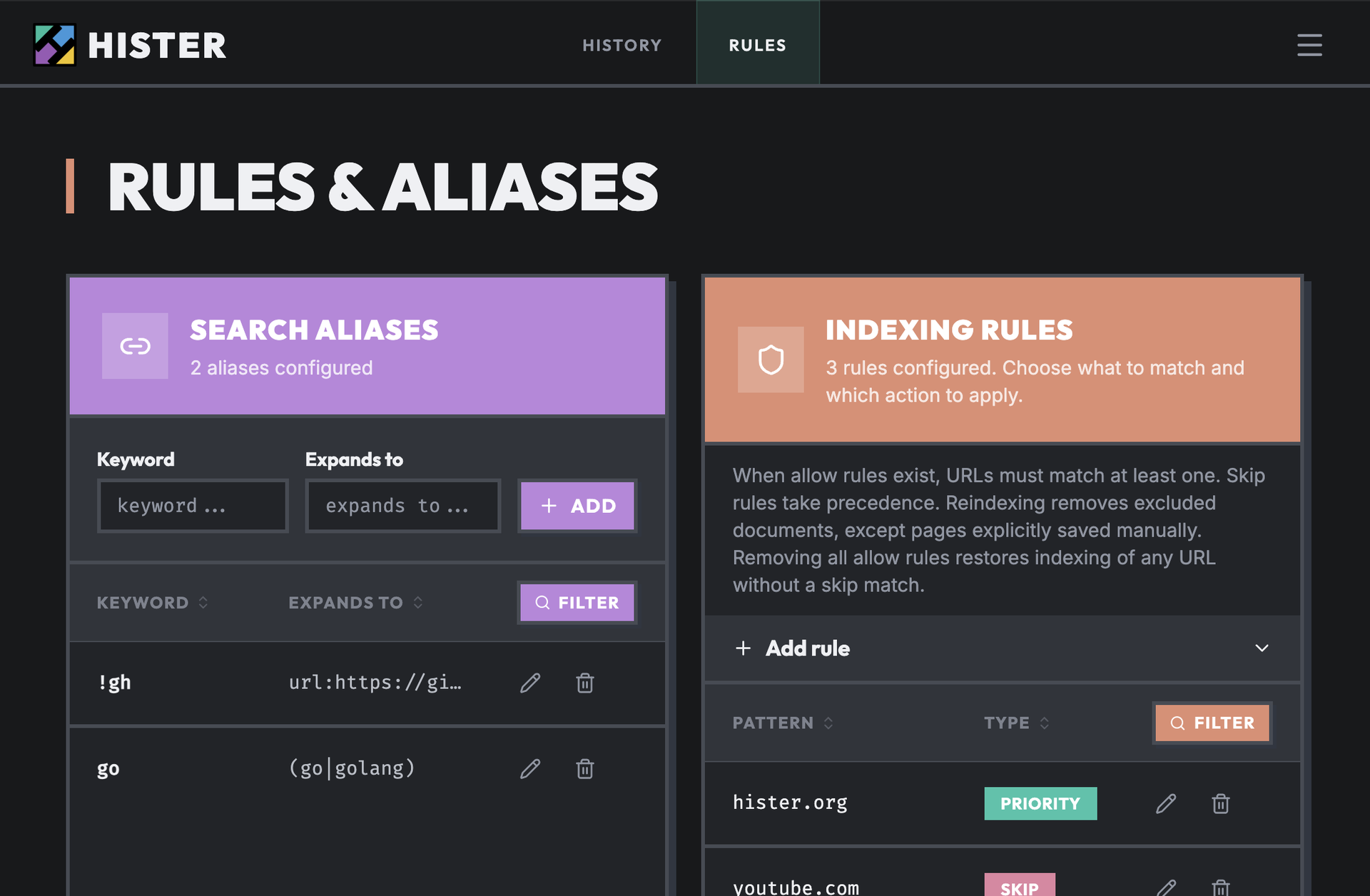Click the Hister logo icon
Image resolution: width=1370 pixels, height=896 pixels.
[55, 45]
